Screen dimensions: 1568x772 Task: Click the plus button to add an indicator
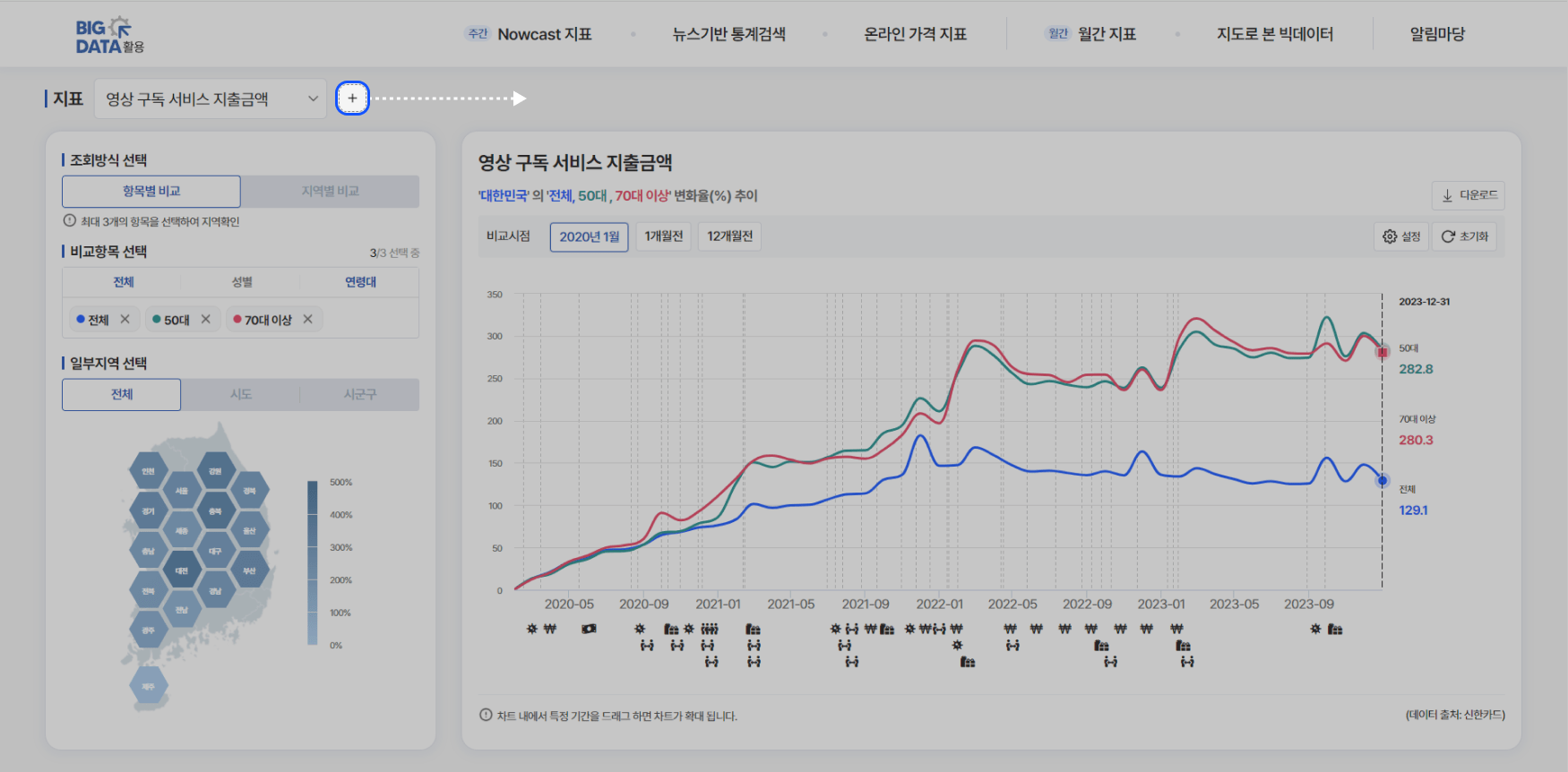coord(352,99)
